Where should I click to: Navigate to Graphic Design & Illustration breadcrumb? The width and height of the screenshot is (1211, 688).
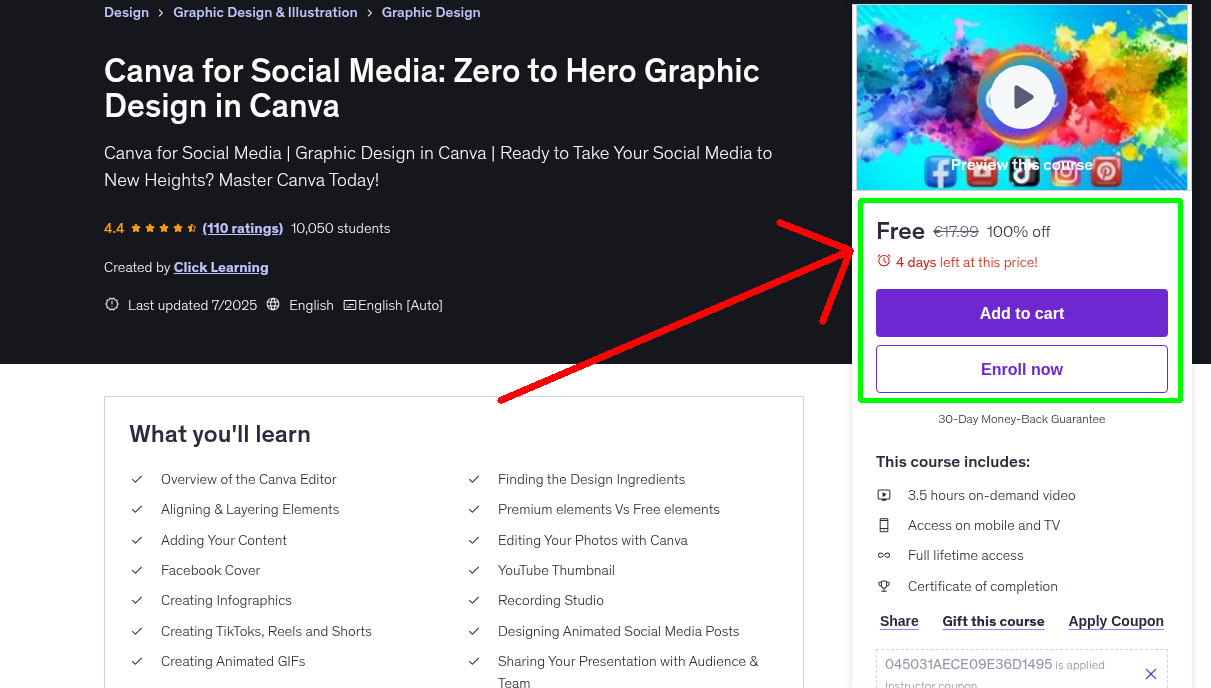[265, 12]
